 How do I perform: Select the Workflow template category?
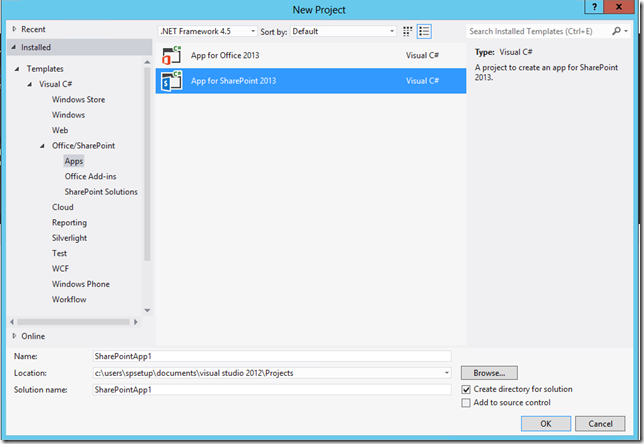69,299
